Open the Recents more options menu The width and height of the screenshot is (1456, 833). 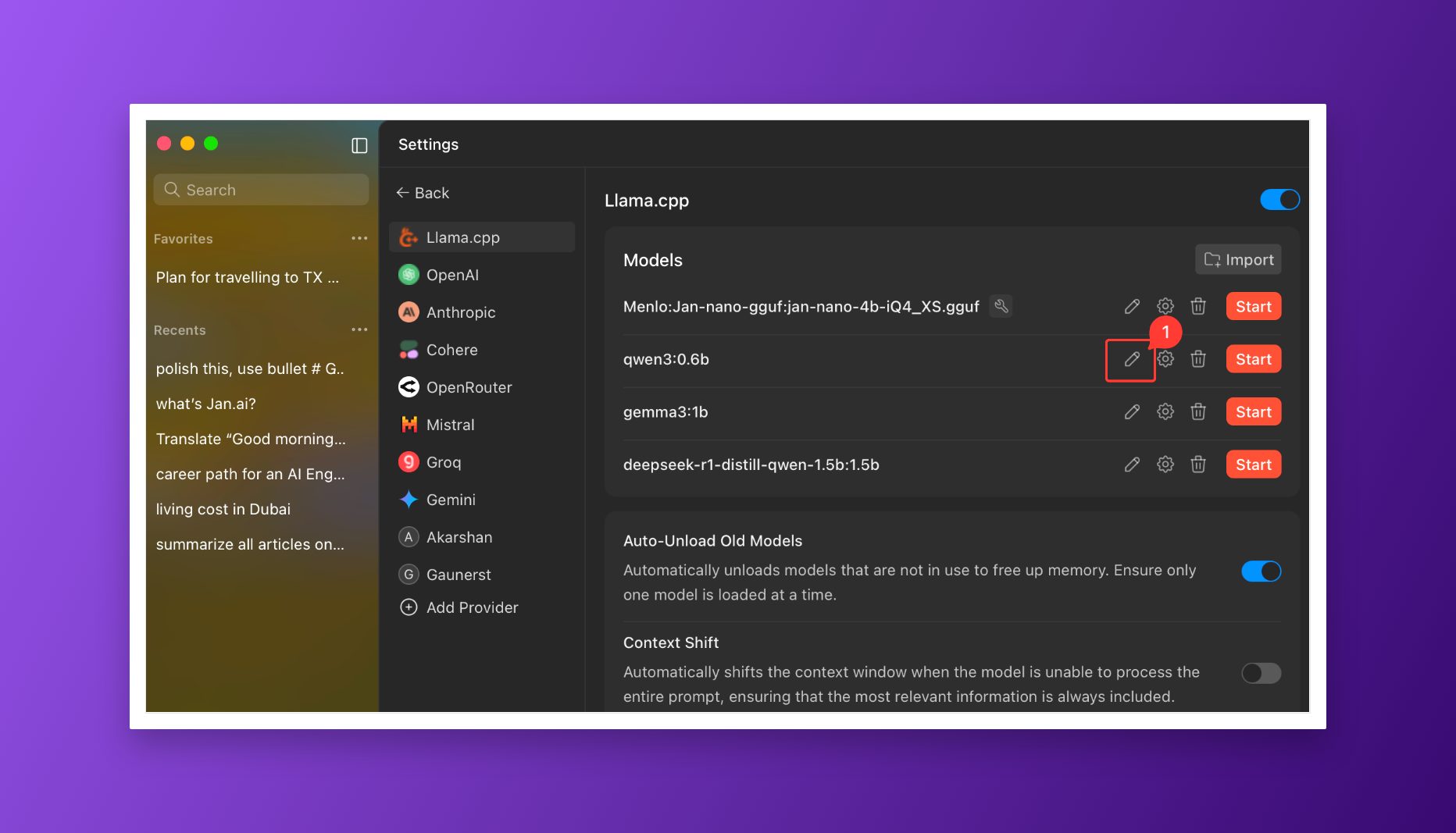point(359,329)
